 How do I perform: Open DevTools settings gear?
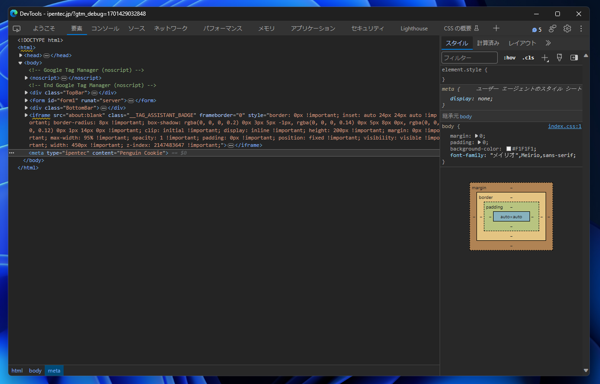coord(567,29)
